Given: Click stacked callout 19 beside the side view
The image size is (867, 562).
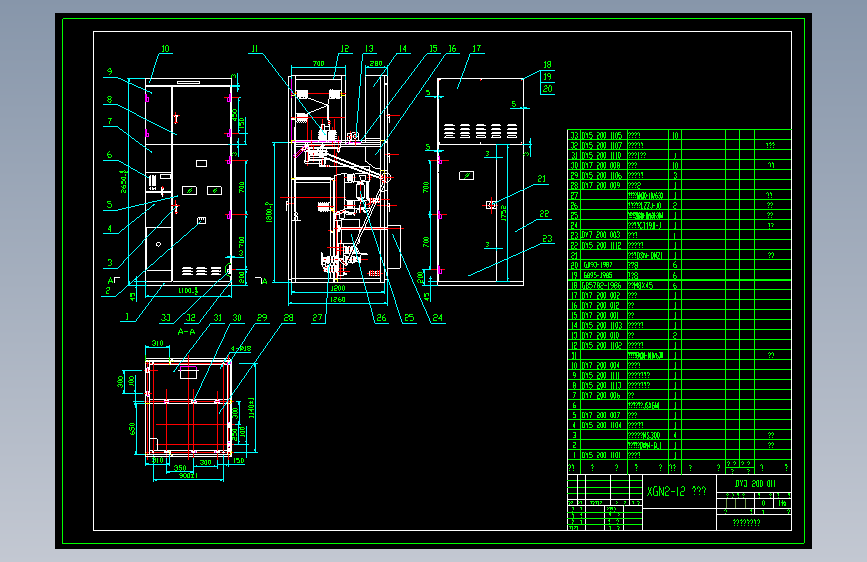Looking at the screenshot, I should tap(547, 77).
